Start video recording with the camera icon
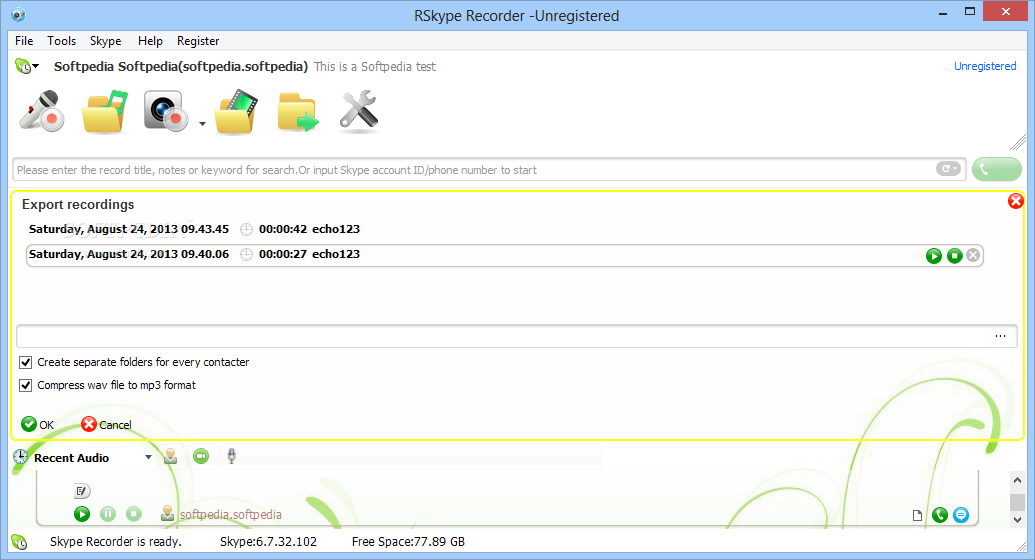The height and width of the screenshot is (560, 1035). tap(166, 112)
